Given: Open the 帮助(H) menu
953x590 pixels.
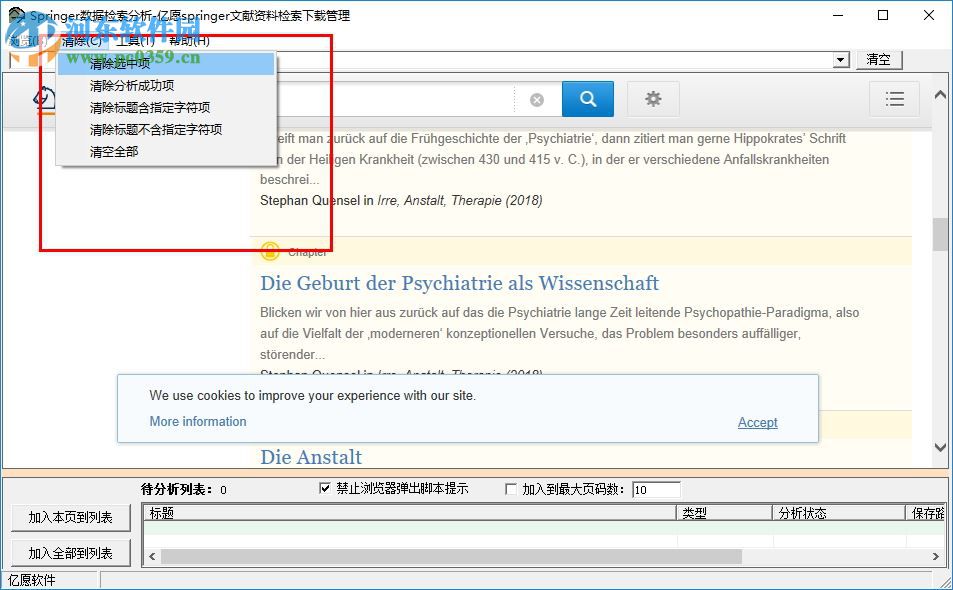Looking at the screenshot, I should [x=189, y=41].
